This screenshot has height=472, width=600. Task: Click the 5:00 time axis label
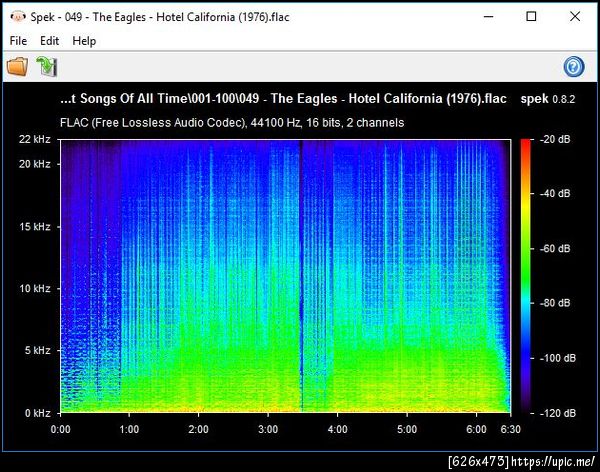pyautogui.click(x=407, y=429)
